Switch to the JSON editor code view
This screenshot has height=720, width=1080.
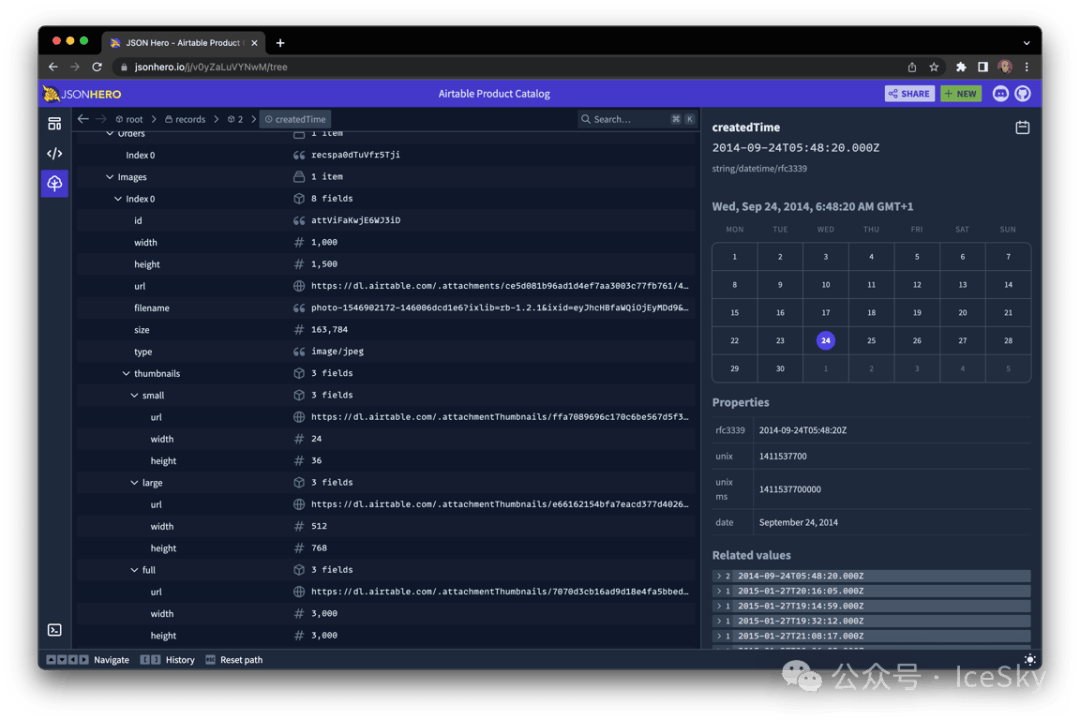(x=55, y=153)
